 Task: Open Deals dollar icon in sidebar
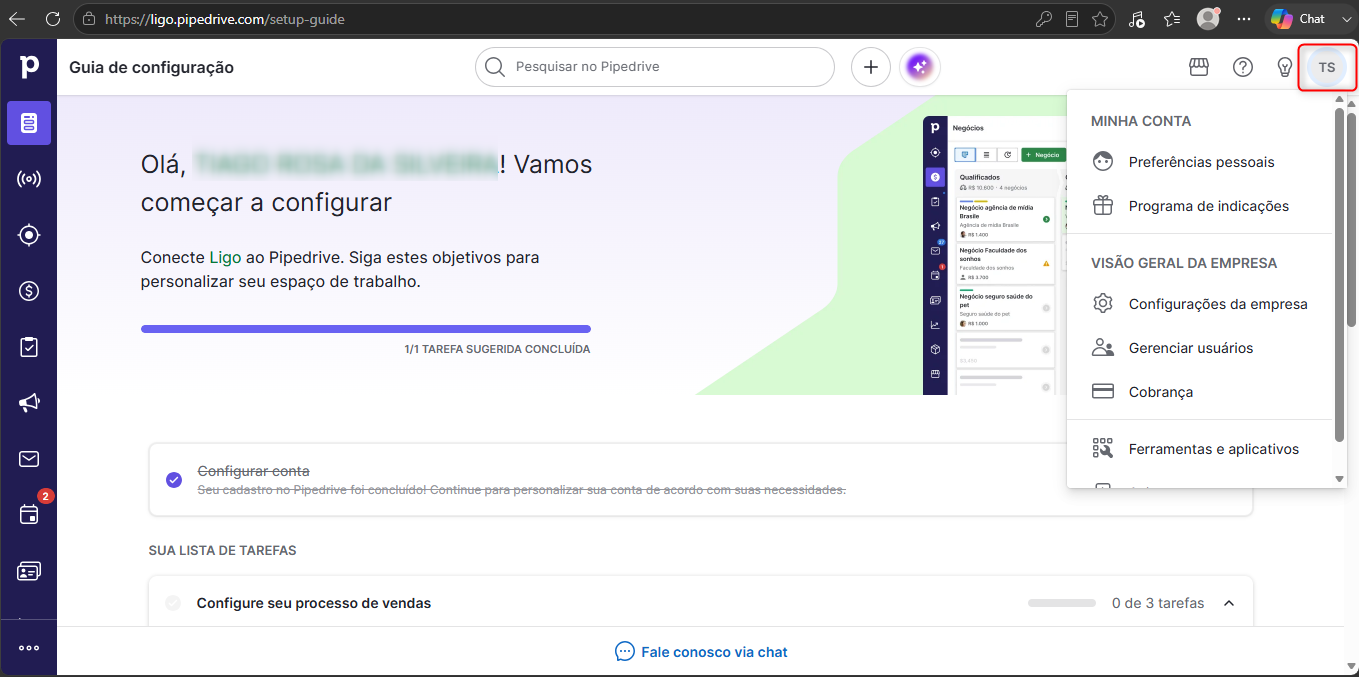point(29,291)
